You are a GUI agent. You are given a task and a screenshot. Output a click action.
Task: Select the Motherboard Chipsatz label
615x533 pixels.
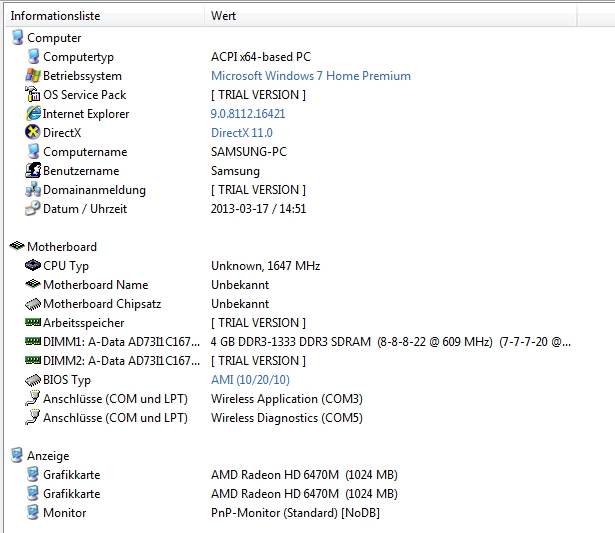[x=102, y=304]
